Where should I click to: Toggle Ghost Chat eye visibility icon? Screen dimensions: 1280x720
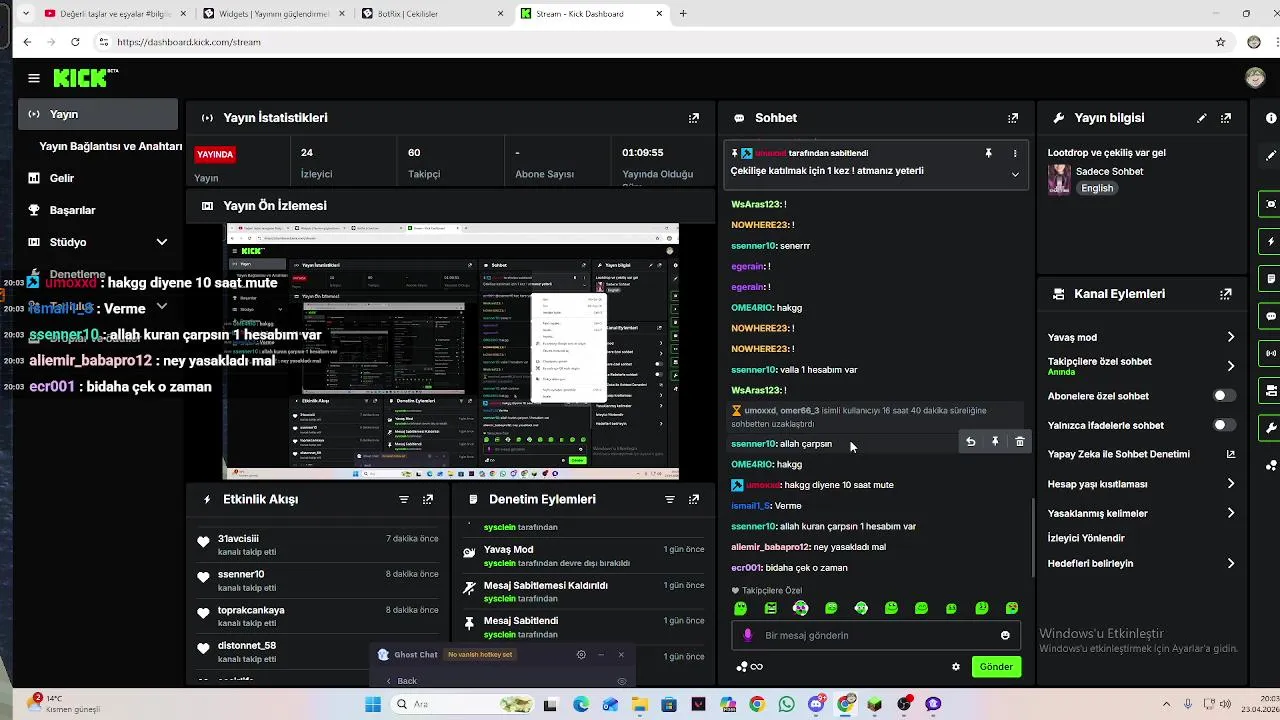click(x=621, y=681)
